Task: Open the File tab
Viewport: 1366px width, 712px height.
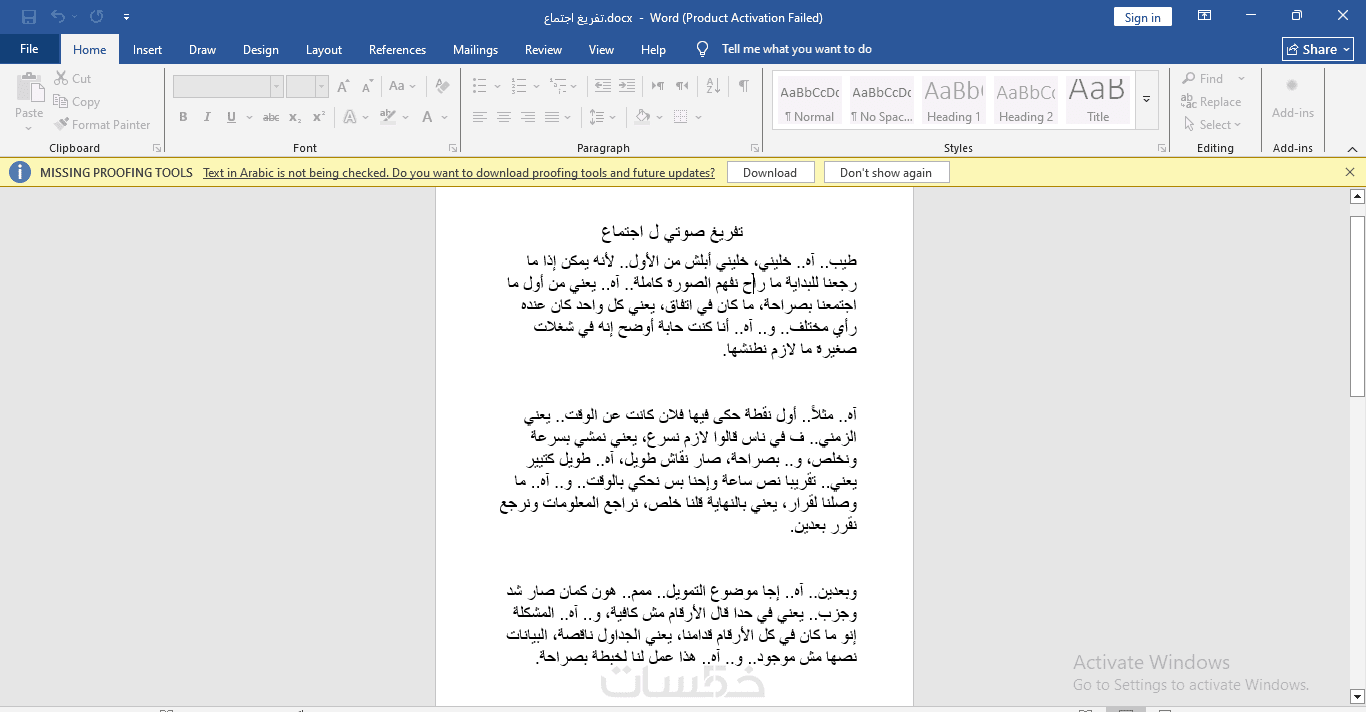Action: [x=29, y=49]
